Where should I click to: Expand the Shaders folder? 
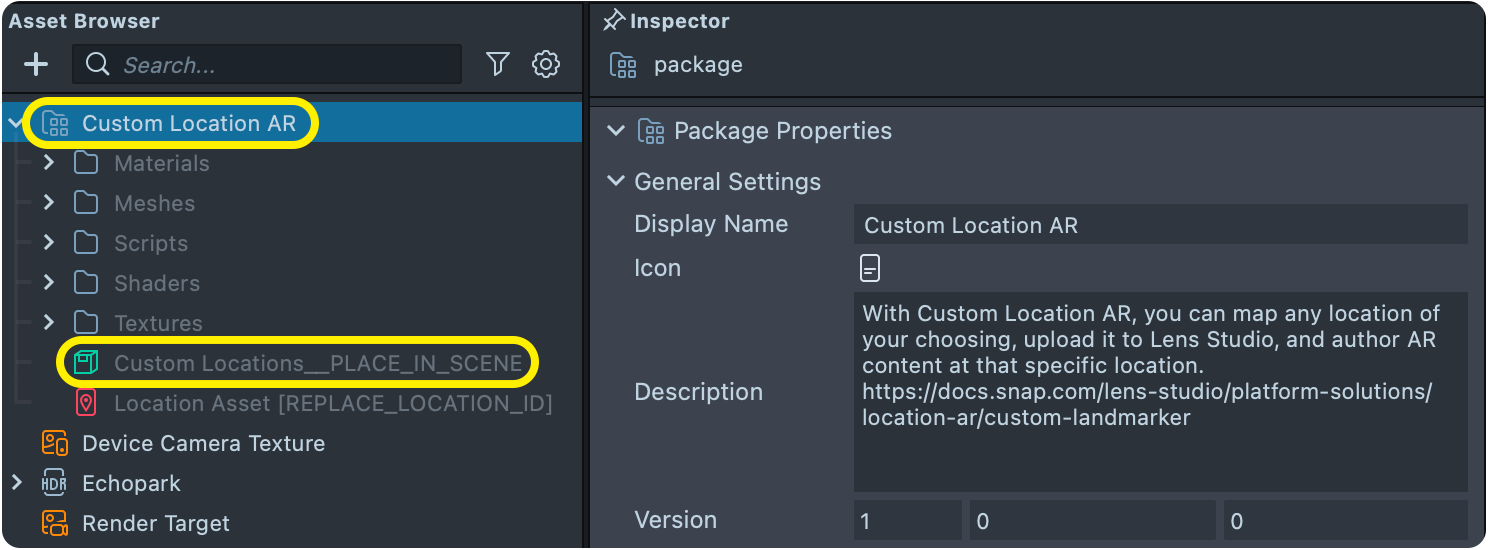(x=48, y=283)
